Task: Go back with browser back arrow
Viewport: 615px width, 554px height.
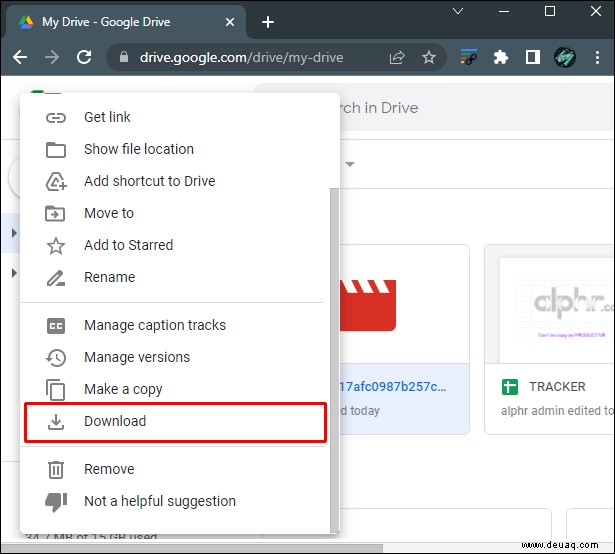Action: click(20, 58)
